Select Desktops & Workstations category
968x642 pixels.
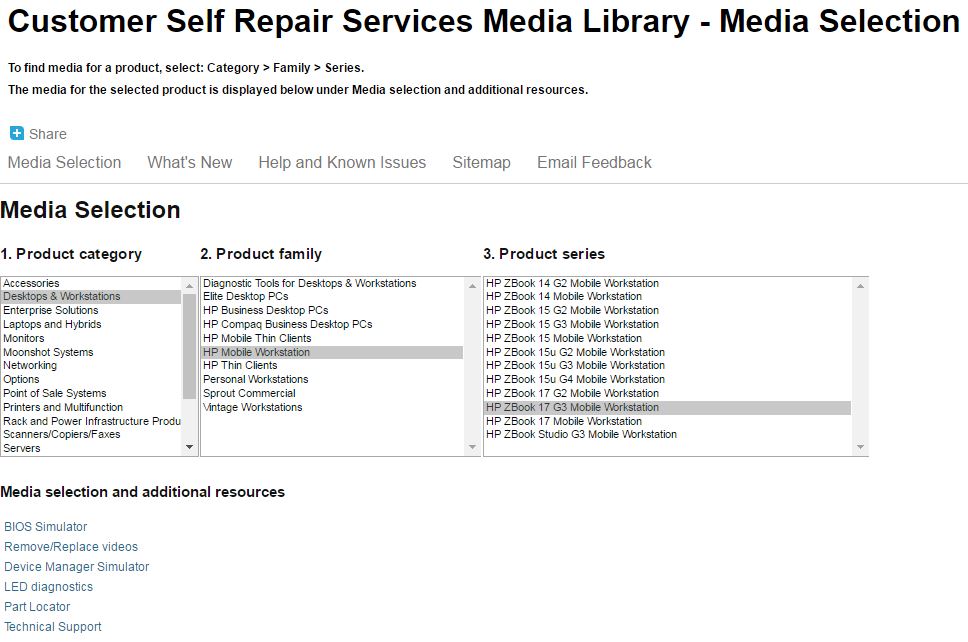tap(91, 297)
